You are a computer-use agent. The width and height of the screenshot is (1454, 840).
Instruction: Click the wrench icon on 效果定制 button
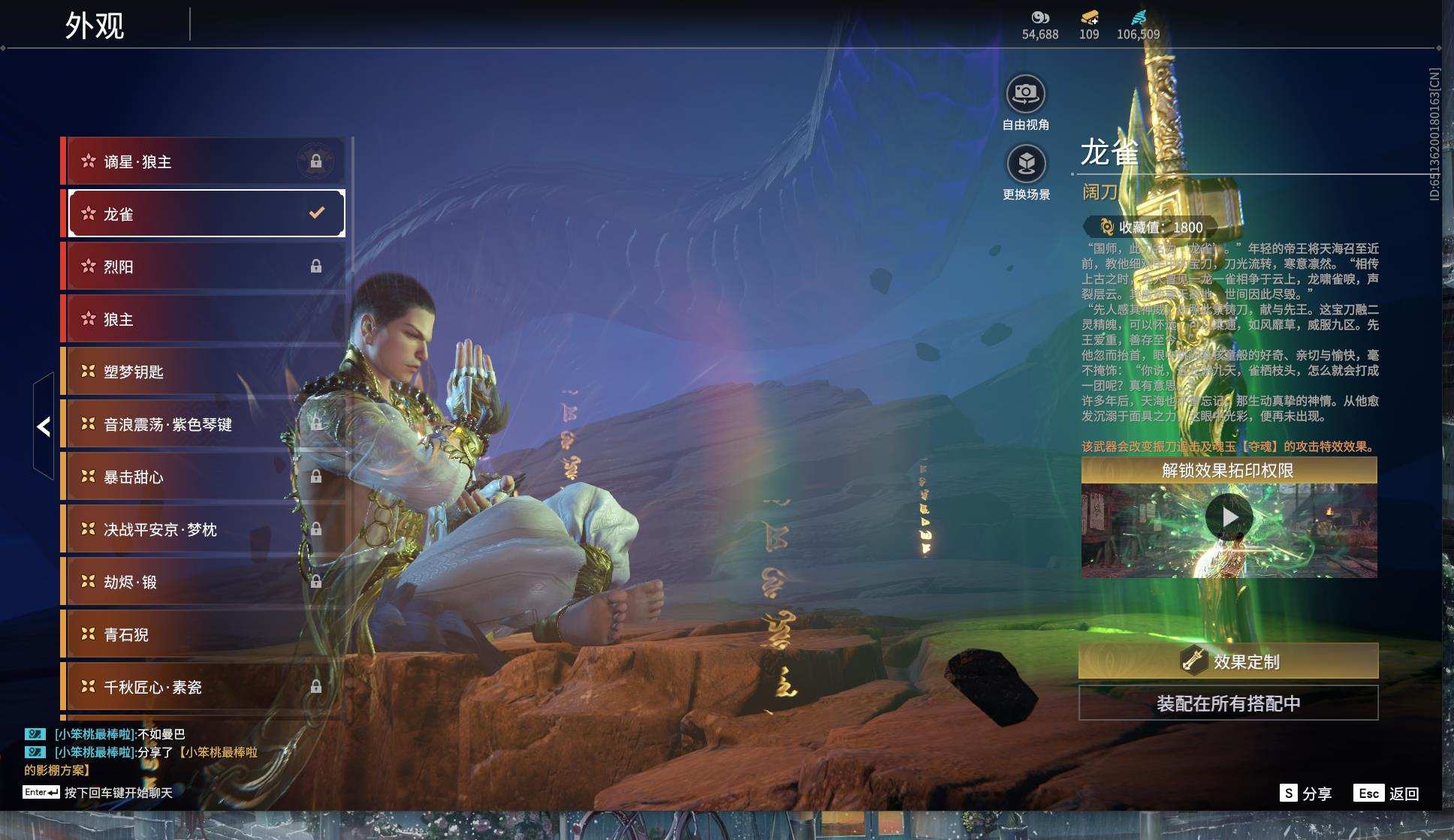[1193, 660]
